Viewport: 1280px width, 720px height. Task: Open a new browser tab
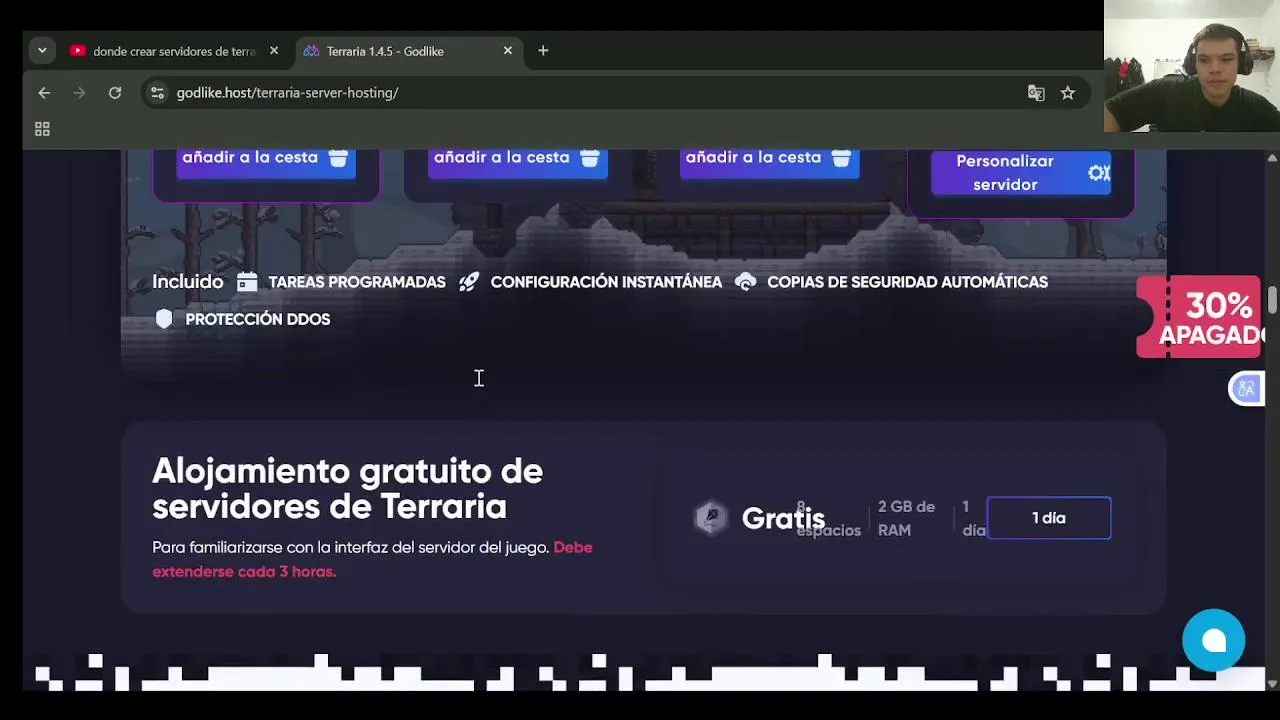click(x=543, y=51)
